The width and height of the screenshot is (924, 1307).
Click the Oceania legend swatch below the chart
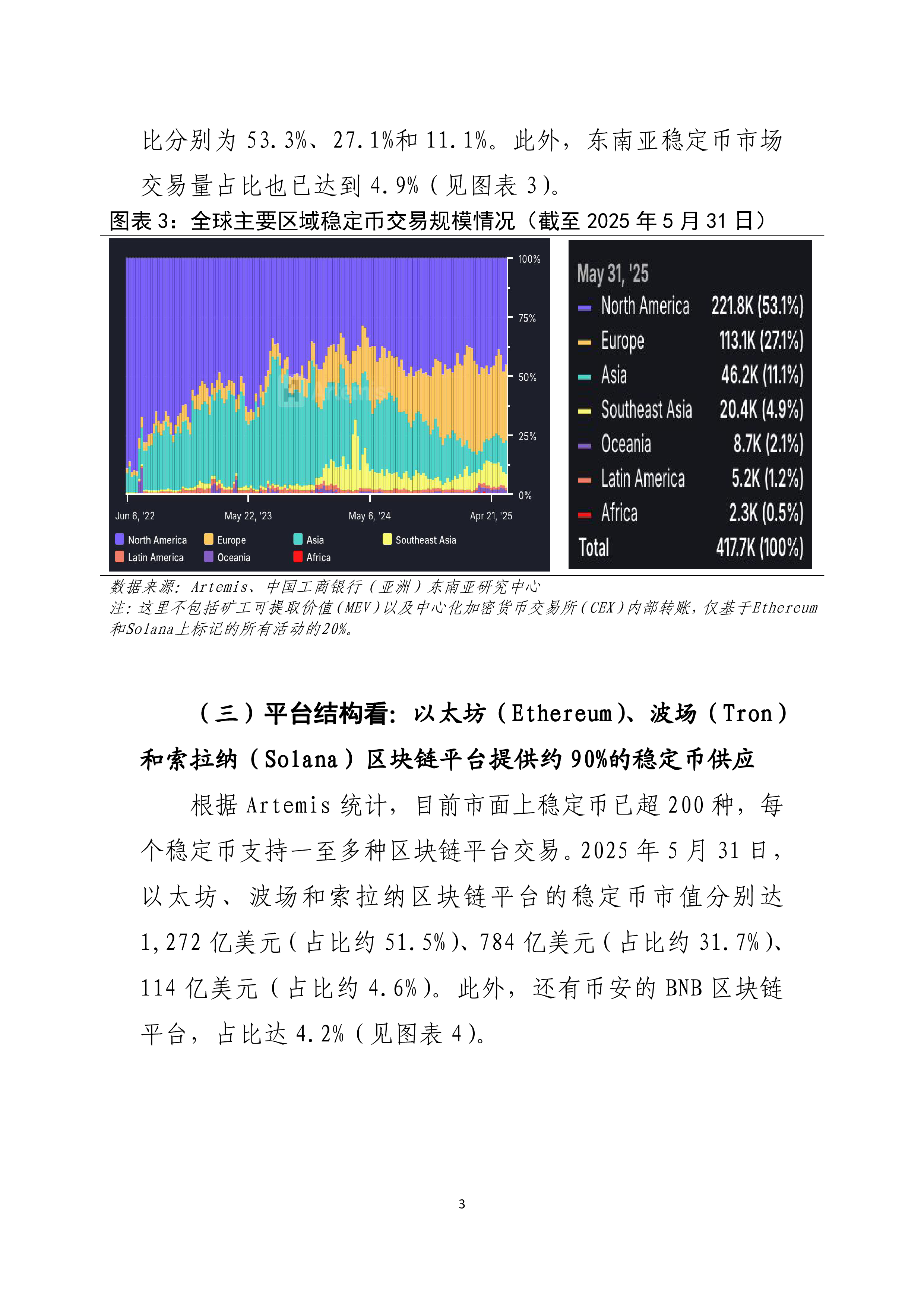(x=209, y=556)
